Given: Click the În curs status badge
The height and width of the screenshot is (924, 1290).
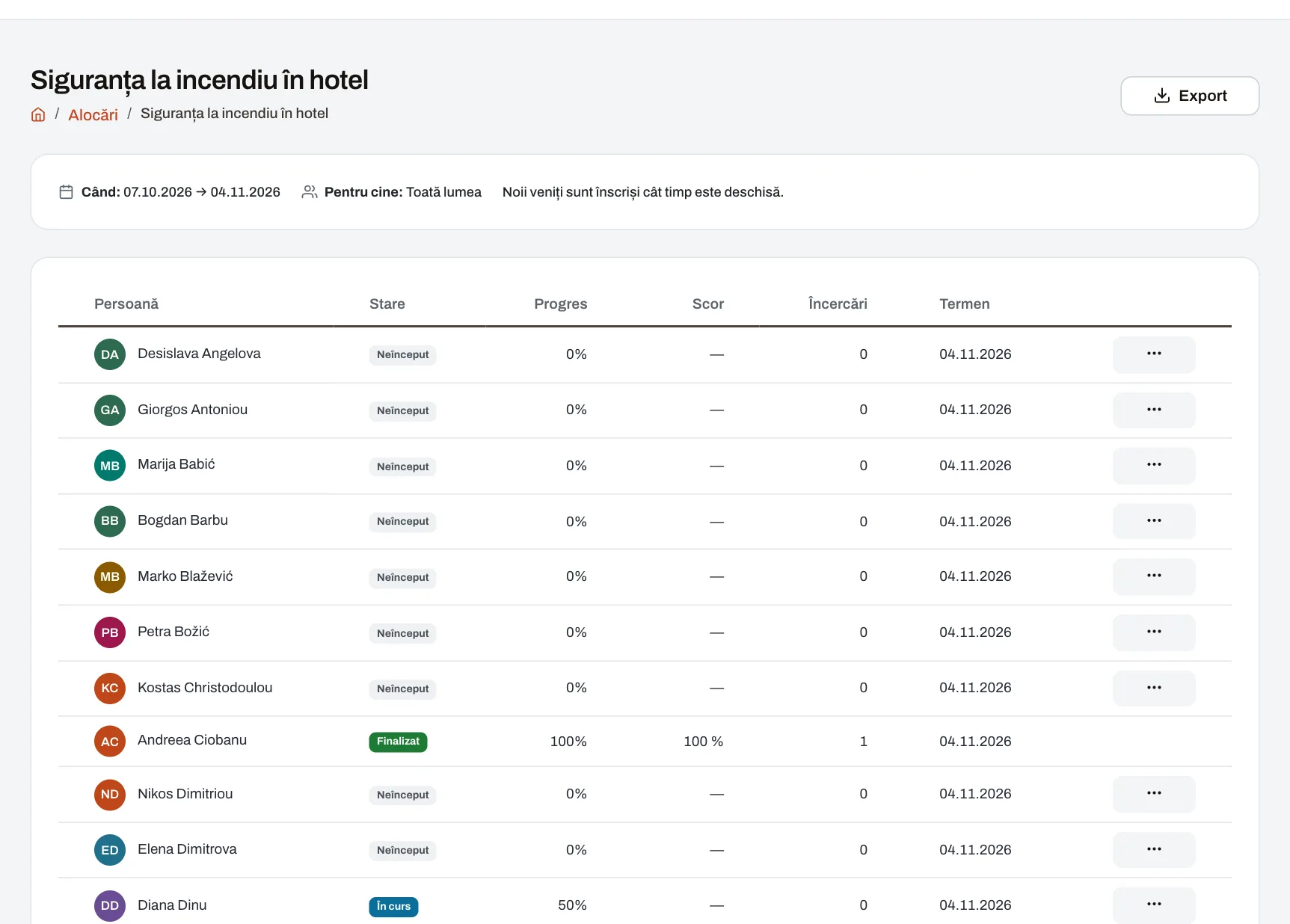Looking at the screenshot, I should (393, 907).
